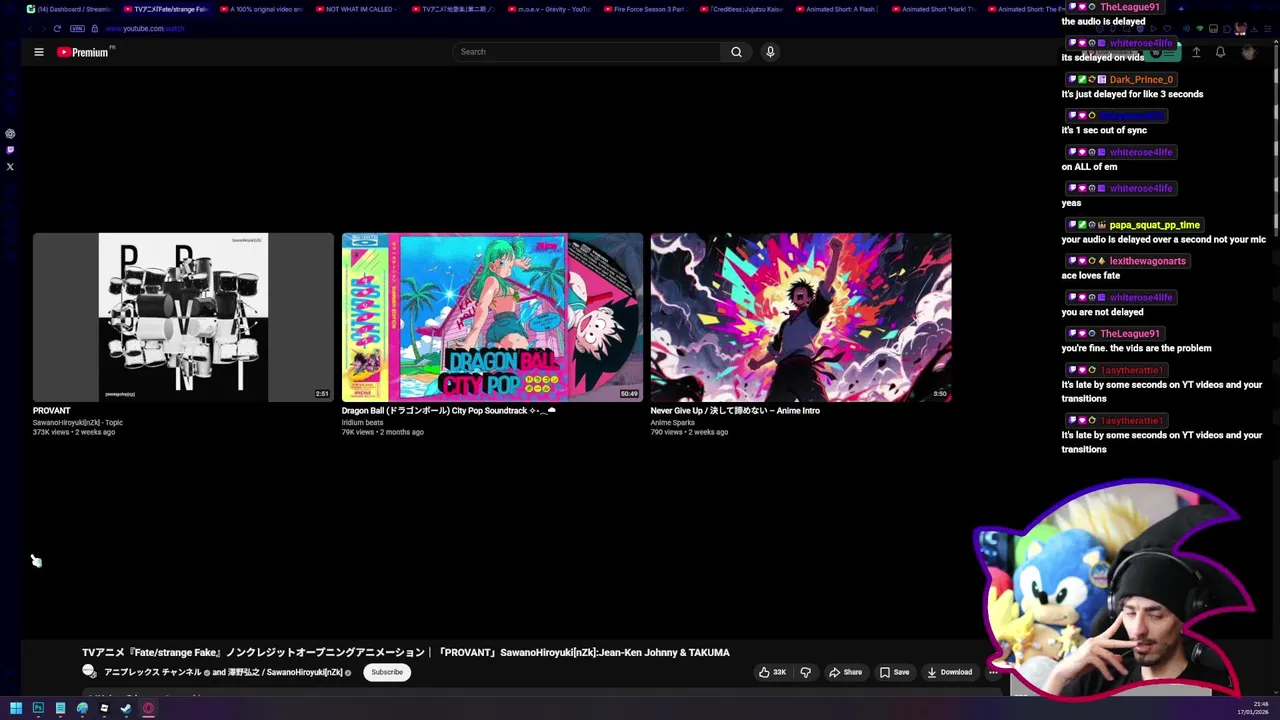Open the Opera GX icon in the taskbar

coord(148,708)
